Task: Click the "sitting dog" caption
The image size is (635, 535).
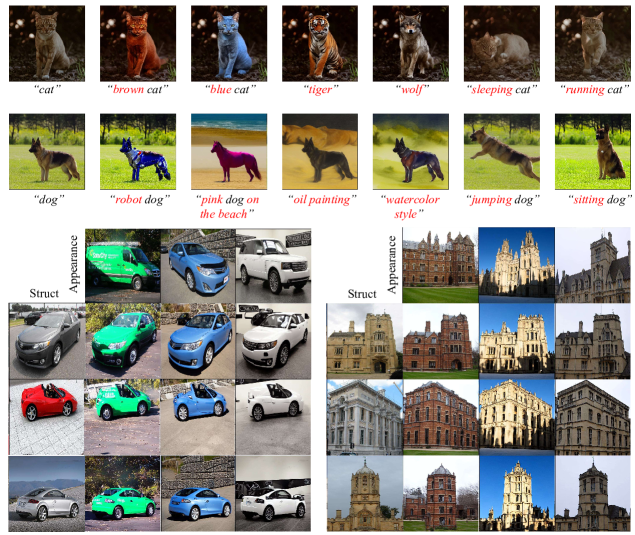Action: click(x=600, y=200)
